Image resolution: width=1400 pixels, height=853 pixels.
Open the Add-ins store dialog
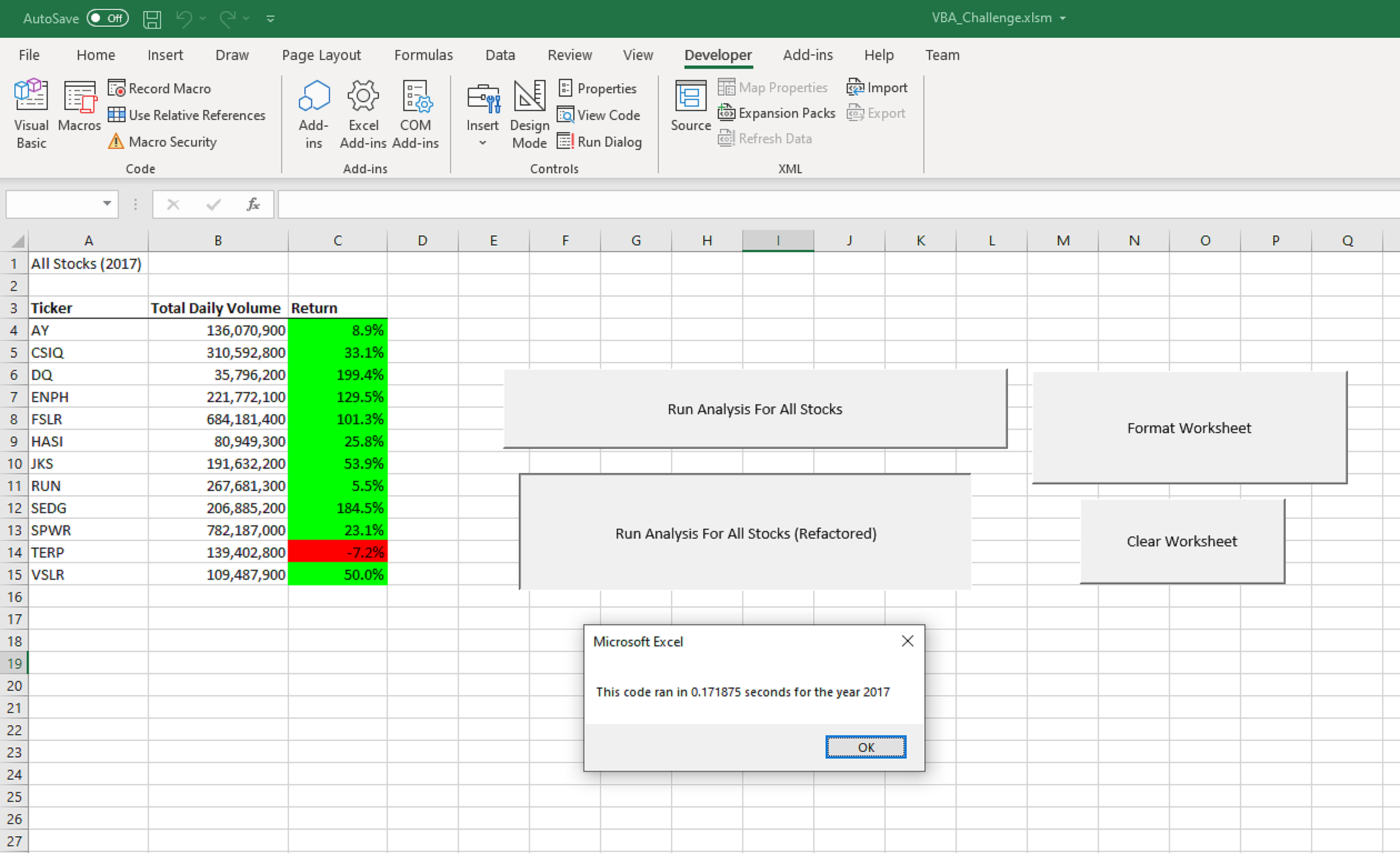pos(314,114)
